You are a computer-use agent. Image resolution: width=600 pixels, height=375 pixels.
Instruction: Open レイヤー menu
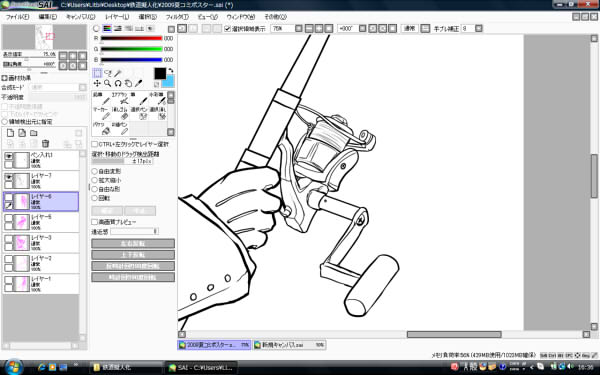tap(117, 17)
